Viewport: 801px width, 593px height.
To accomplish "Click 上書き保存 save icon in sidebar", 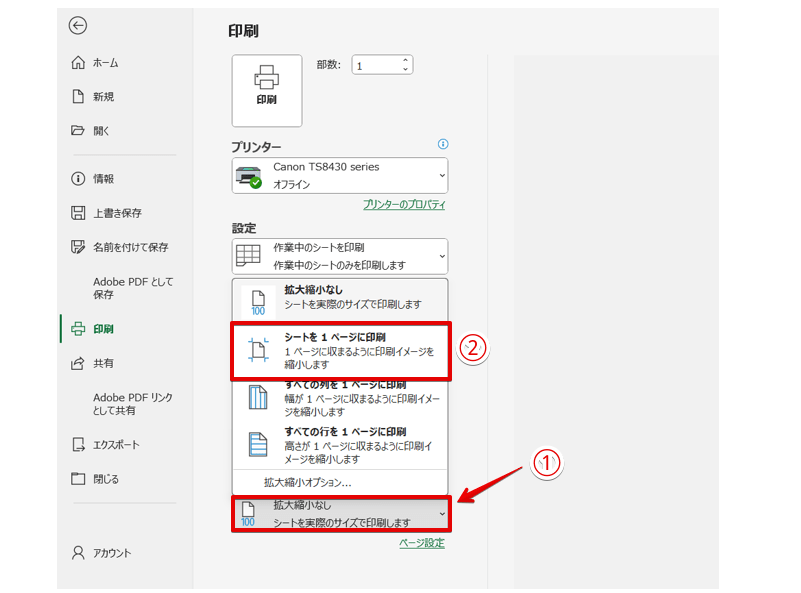I will coord(78,213).
